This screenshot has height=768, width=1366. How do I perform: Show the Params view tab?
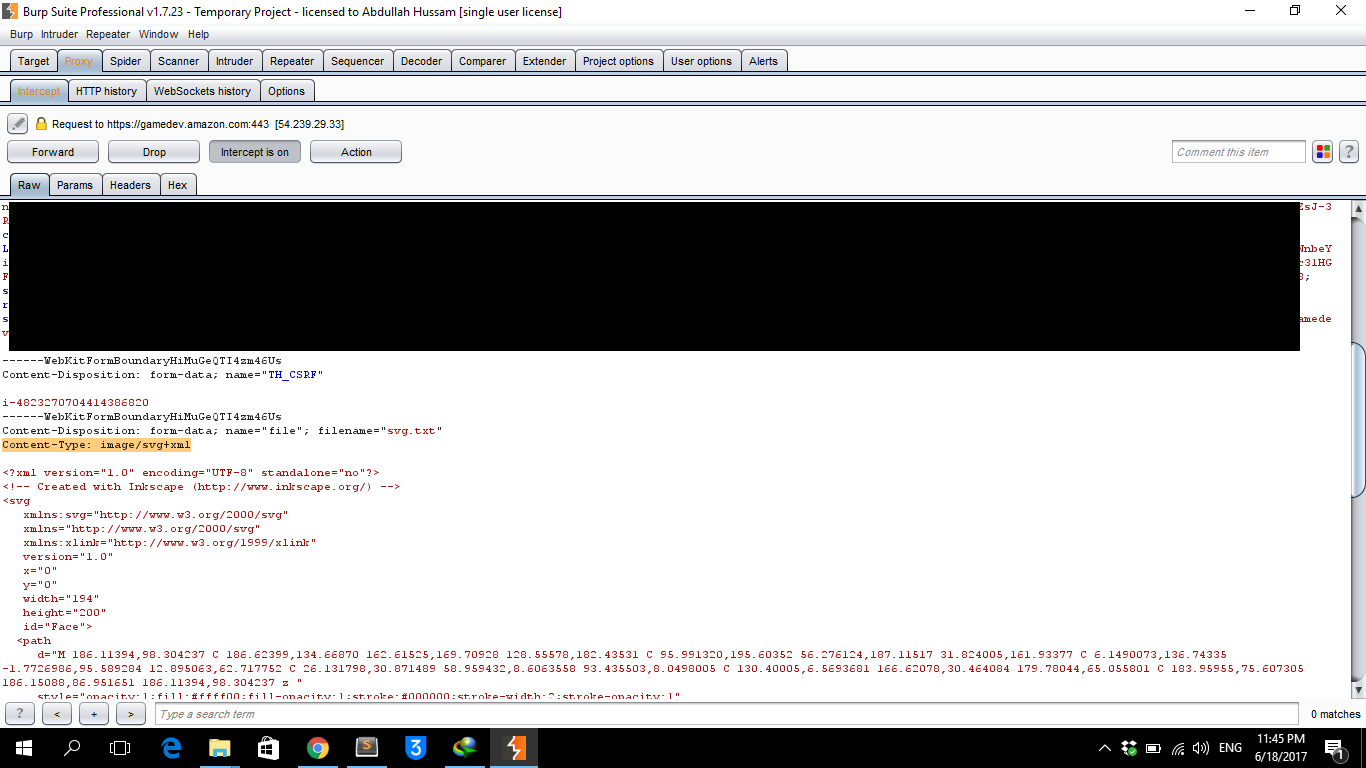(75, 185)
